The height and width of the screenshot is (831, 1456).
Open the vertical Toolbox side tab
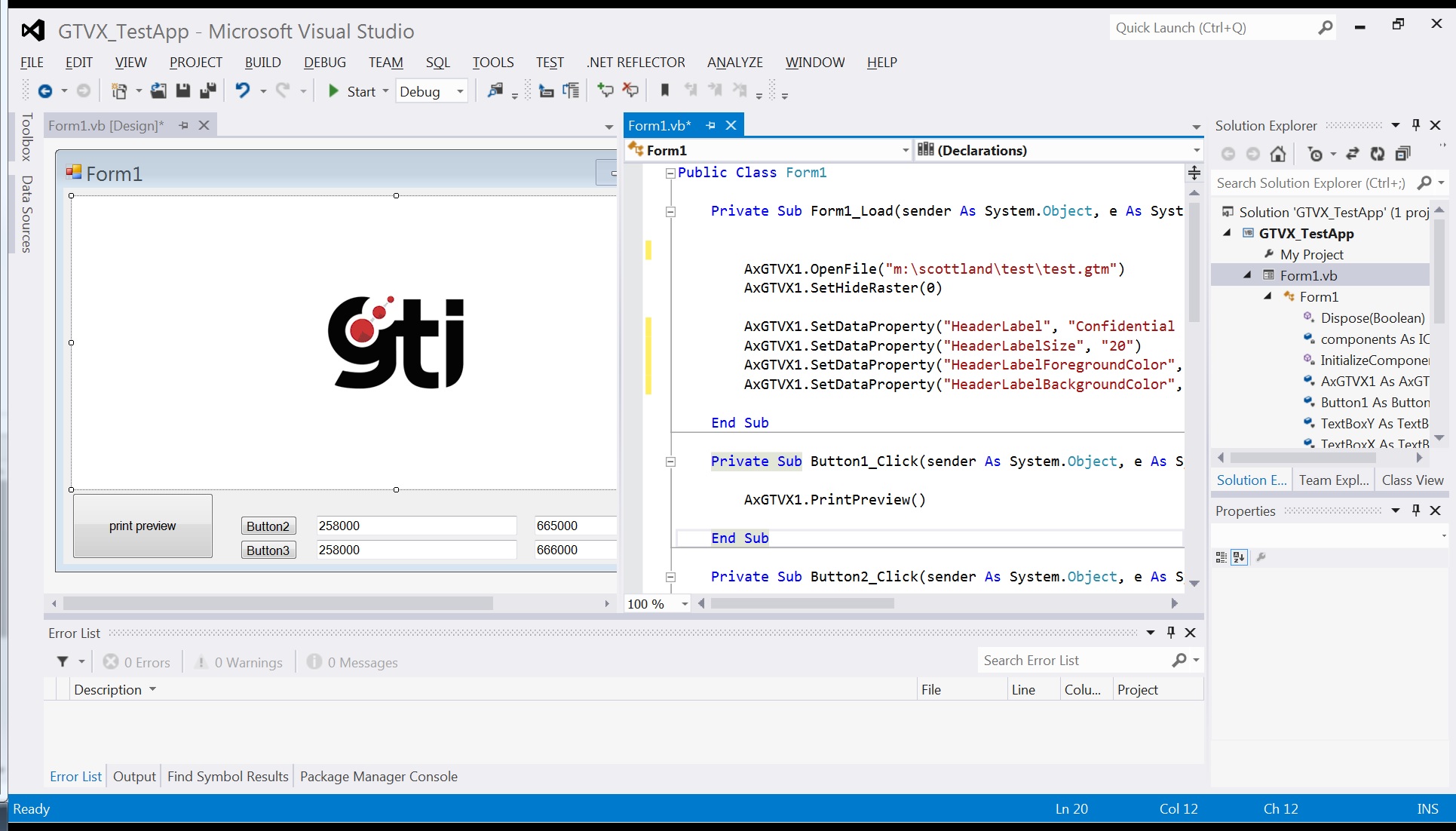click(26, 136)
